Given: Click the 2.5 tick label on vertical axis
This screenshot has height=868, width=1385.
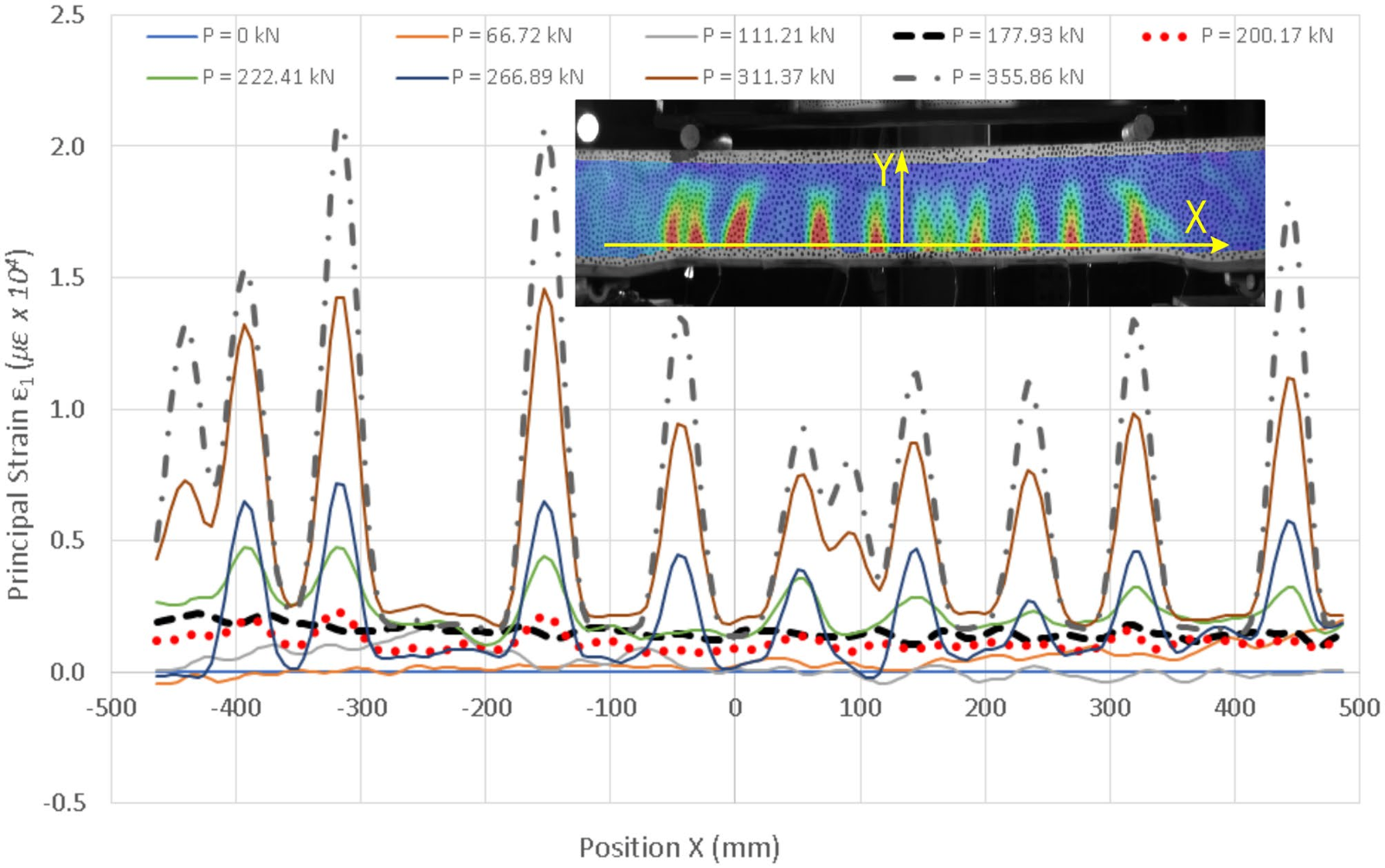Looking at the screenshot, I should 68,16.
